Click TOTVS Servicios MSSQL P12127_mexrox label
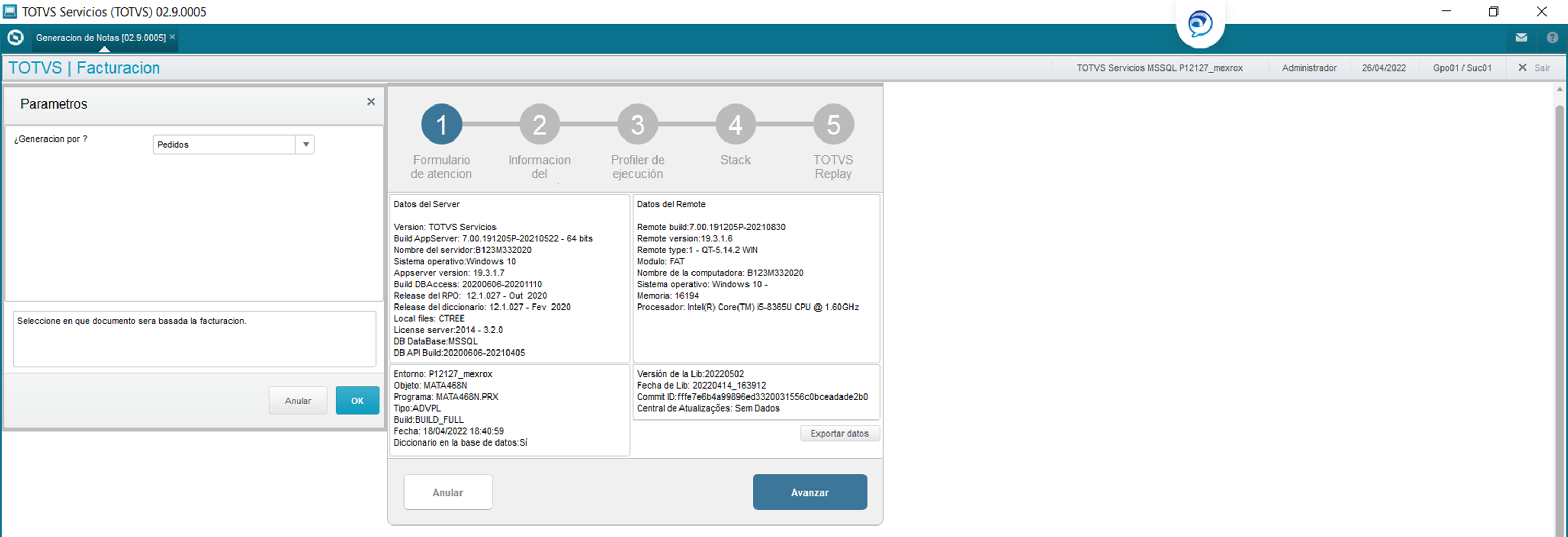 tap(1160, 67)
